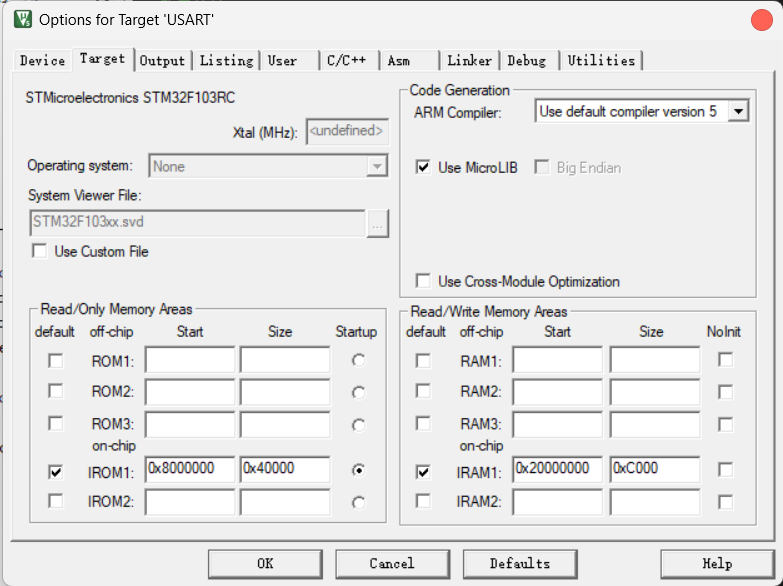The height and width of the screenshot is (586, 783).
Task: Click the IRAM2 Size field
Action: 655,502
